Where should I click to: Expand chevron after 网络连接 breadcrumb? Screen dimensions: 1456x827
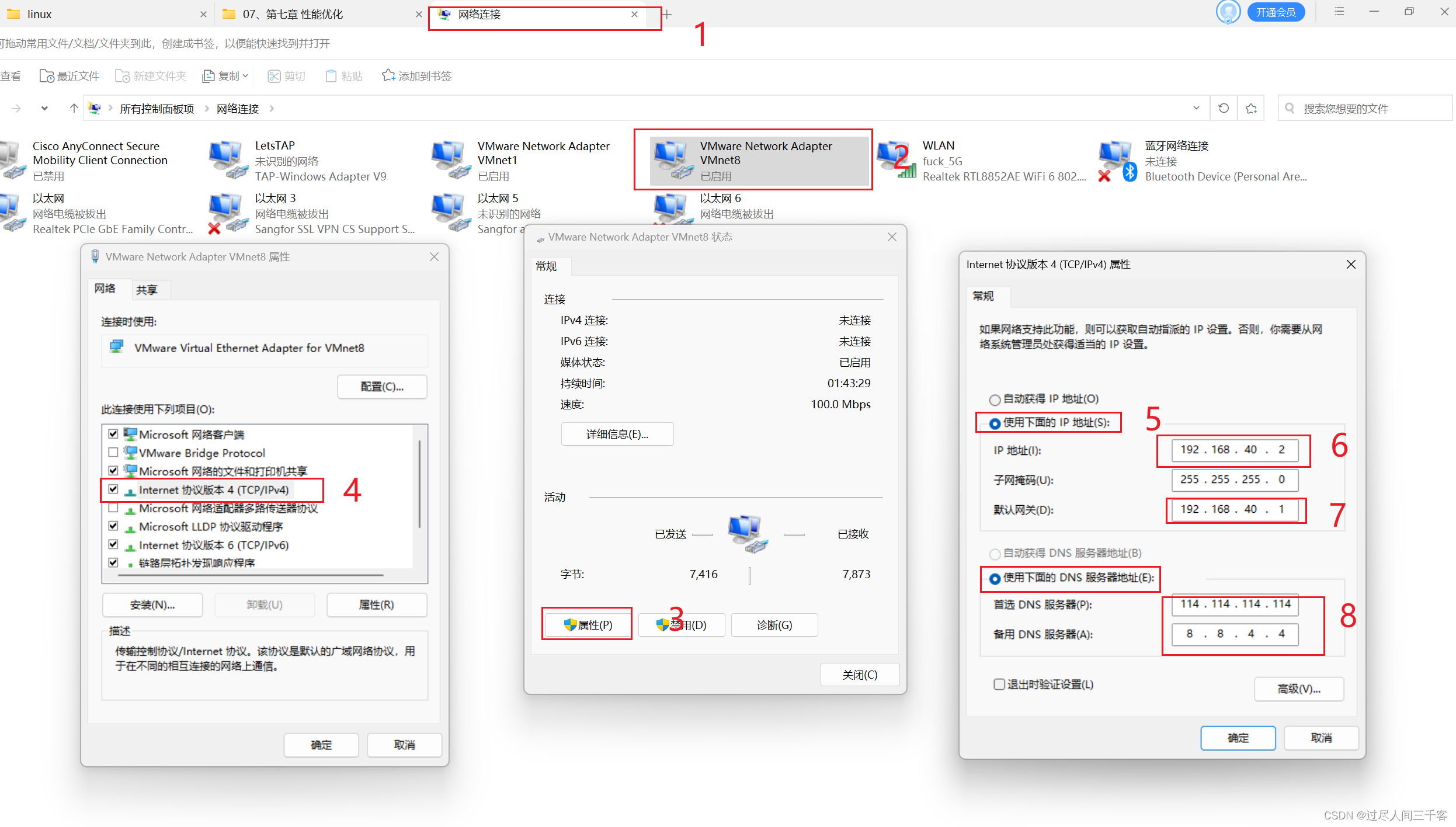tap(272, 109)
